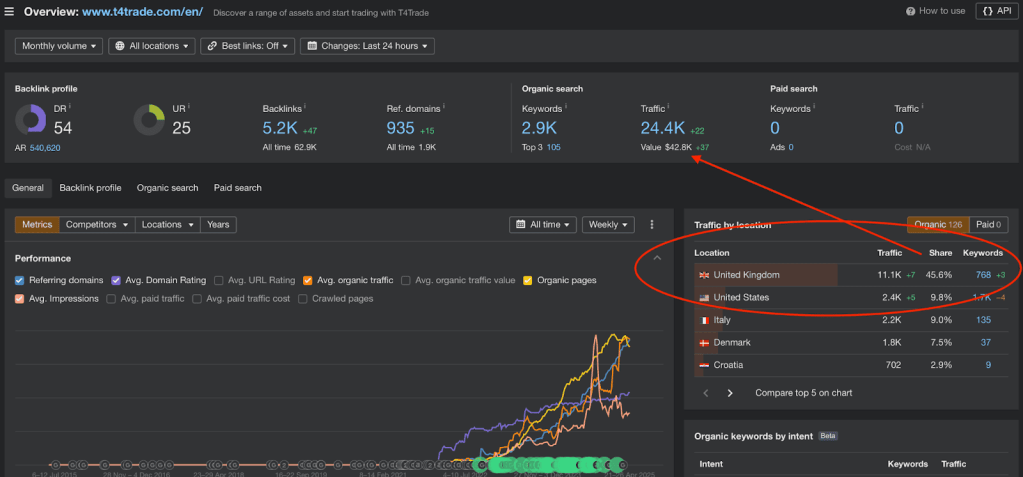Click the Backlinks 5.2K value

pos(281,128)
